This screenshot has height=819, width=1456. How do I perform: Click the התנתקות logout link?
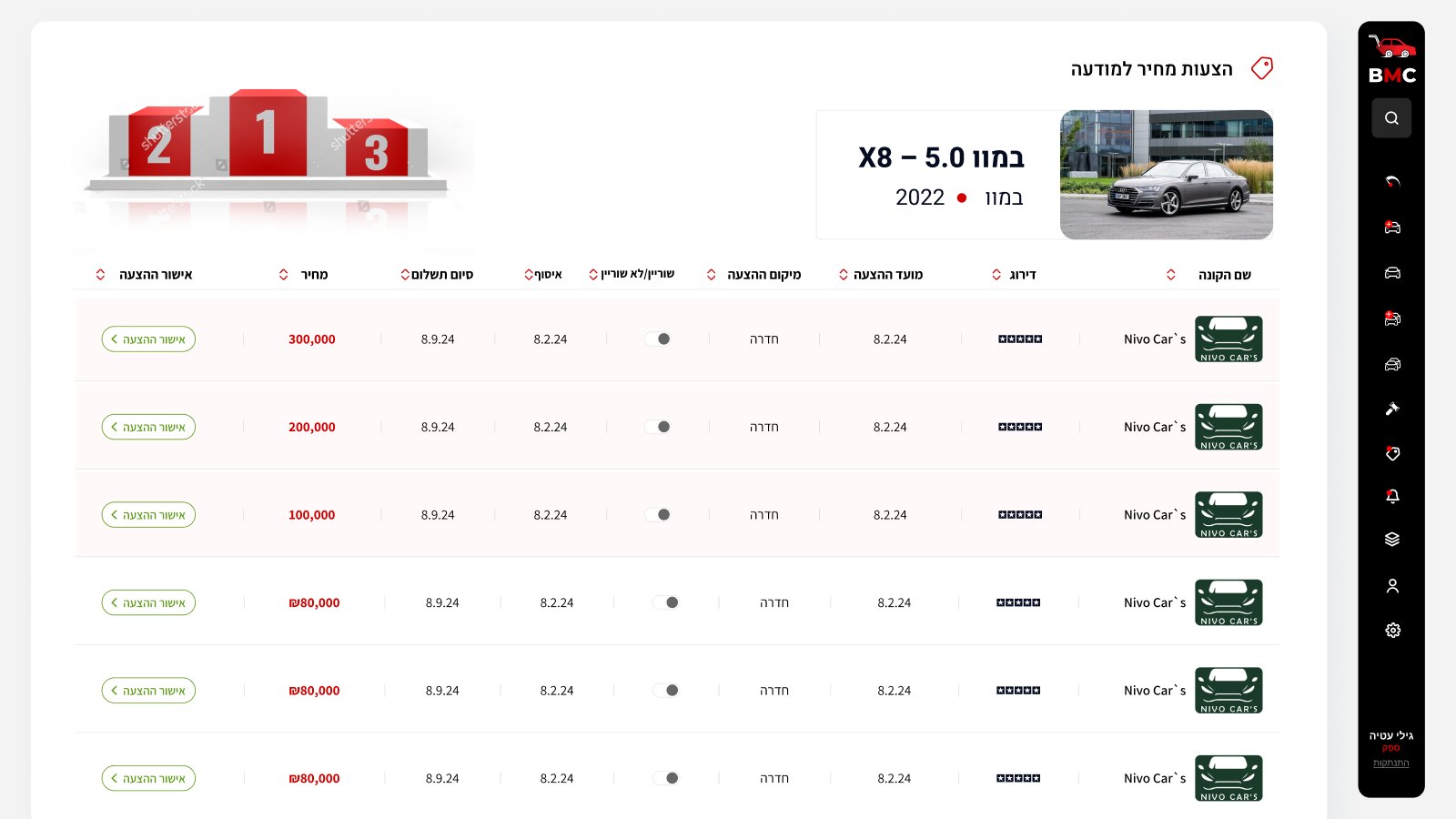[1391, 763]
